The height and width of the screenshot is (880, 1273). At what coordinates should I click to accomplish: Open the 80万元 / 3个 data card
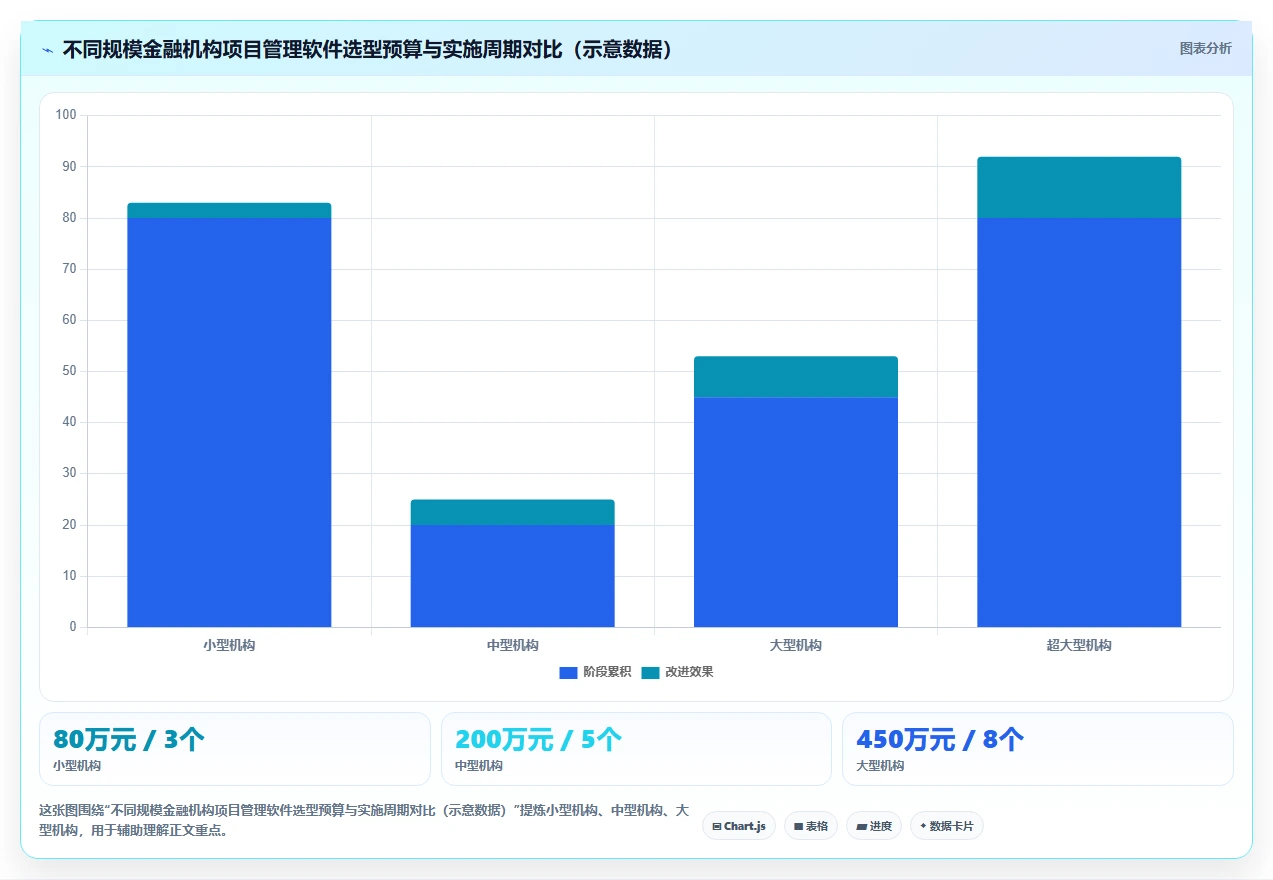click(235, 749)
